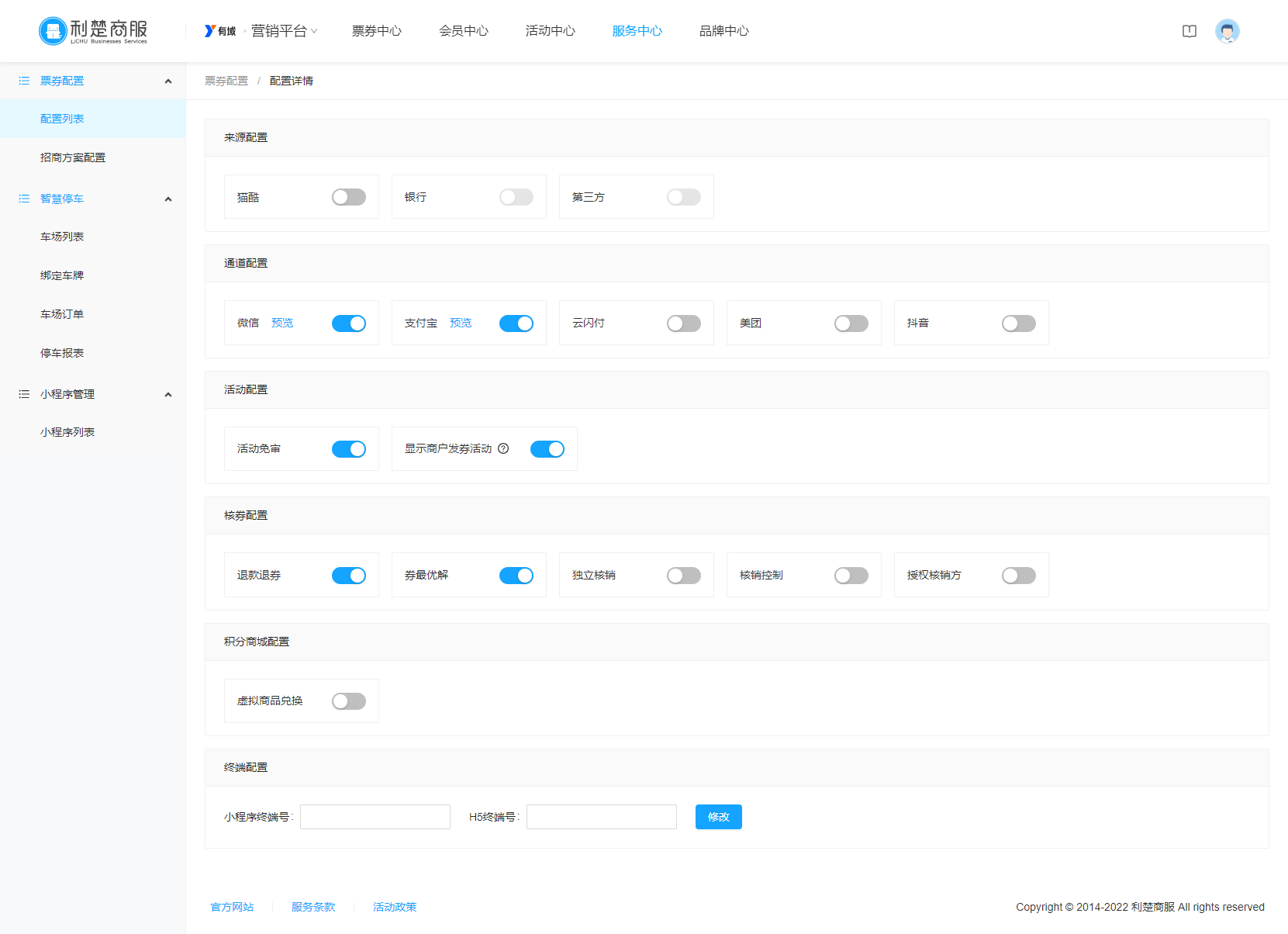Turn off 显示商户发券活动 switch

click(547, 449)
